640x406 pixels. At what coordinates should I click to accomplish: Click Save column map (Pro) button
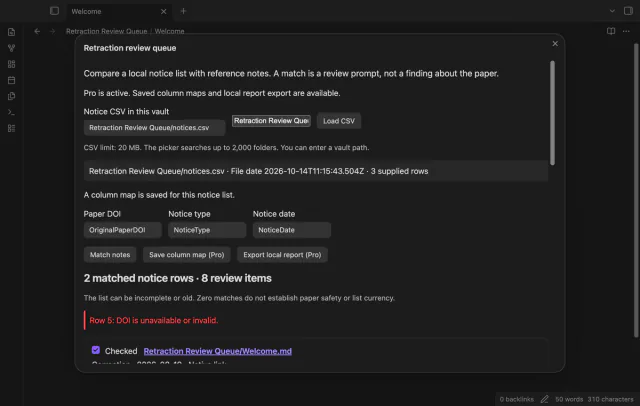click(x=187, y=255)
